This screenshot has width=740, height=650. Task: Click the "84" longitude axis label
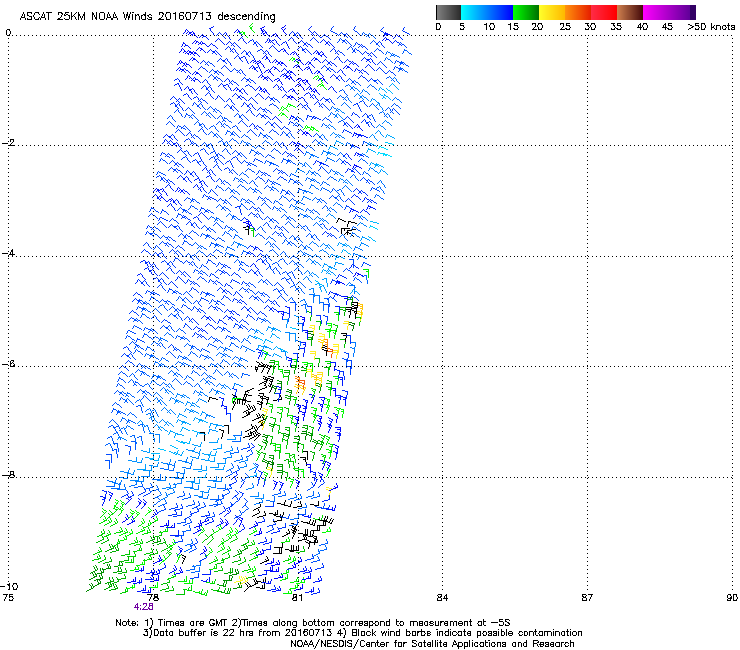coord(442,598)
